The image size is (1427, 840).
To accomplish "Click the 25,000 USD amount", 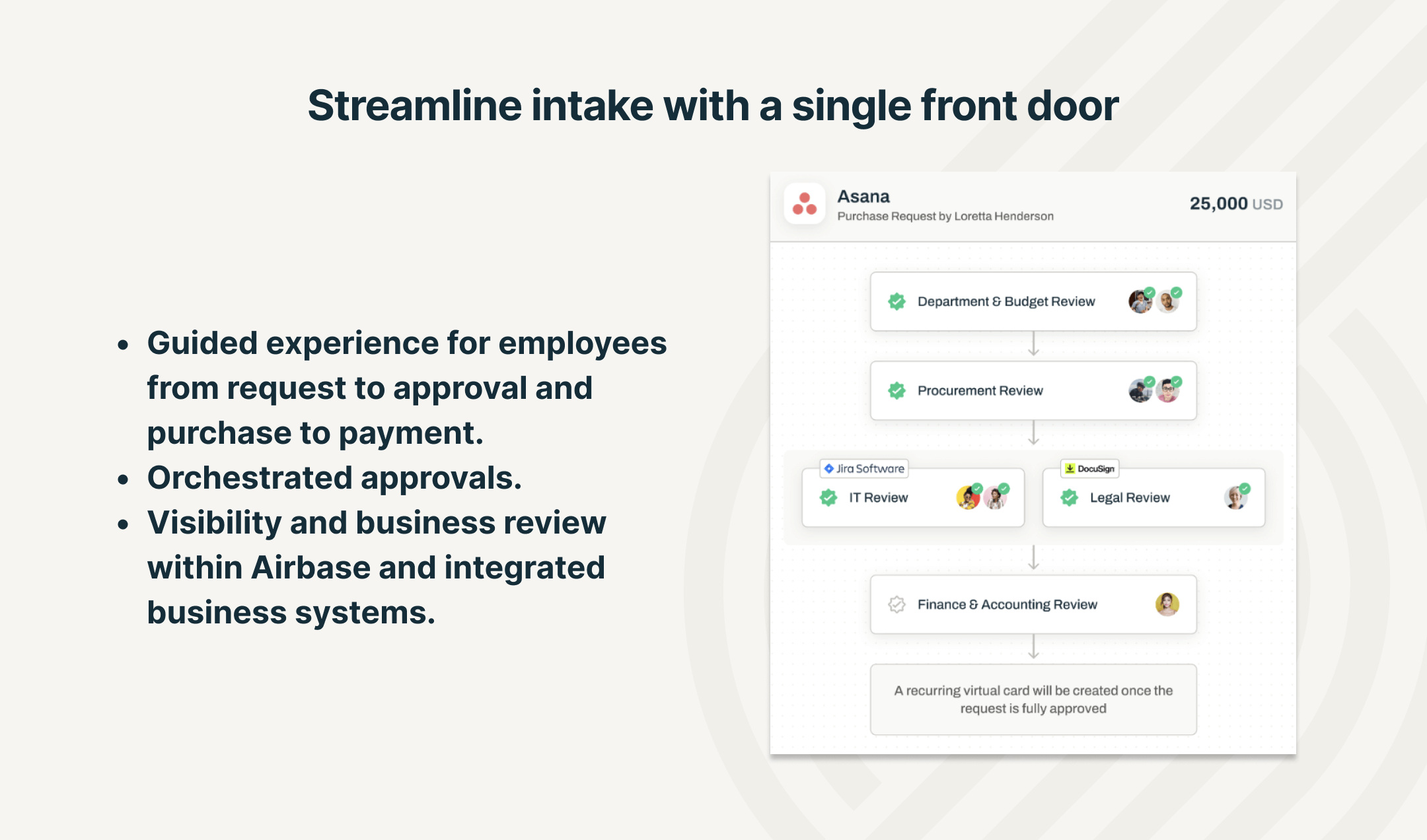I will [1236, 203].
